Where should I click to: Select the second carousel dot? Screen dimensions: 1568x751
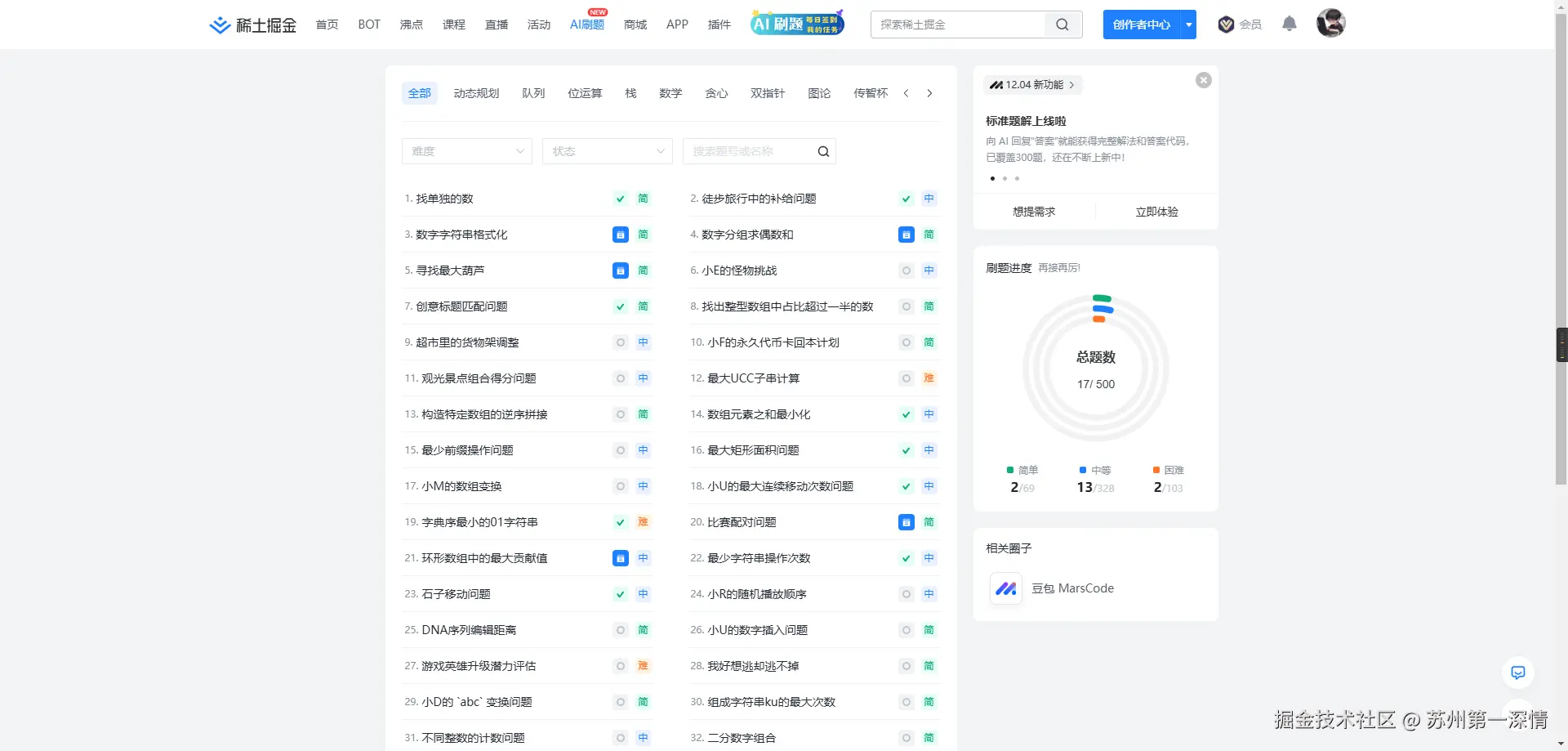[x=1004, y=178]
